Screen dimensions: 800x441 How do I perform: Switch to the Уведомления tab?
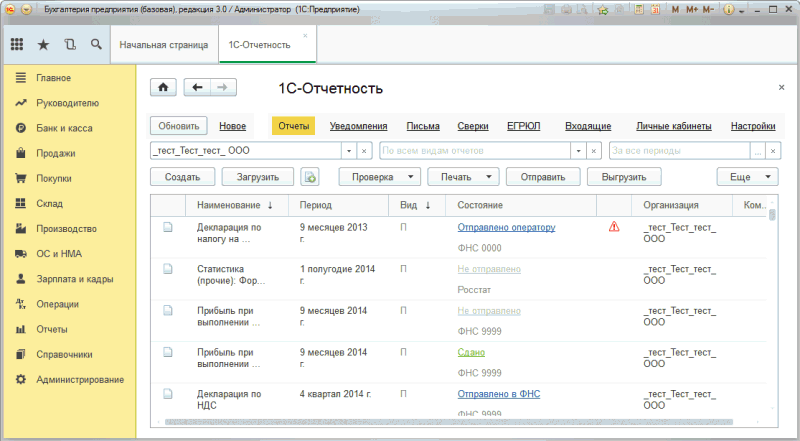pyautogui.click(x=358, y=126)
